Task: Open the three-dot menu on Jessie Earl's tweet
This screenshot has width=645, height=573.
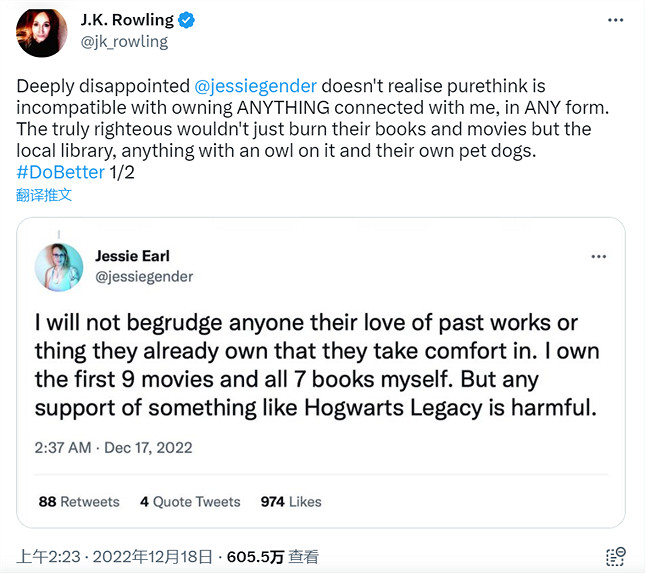Action: 599,257
